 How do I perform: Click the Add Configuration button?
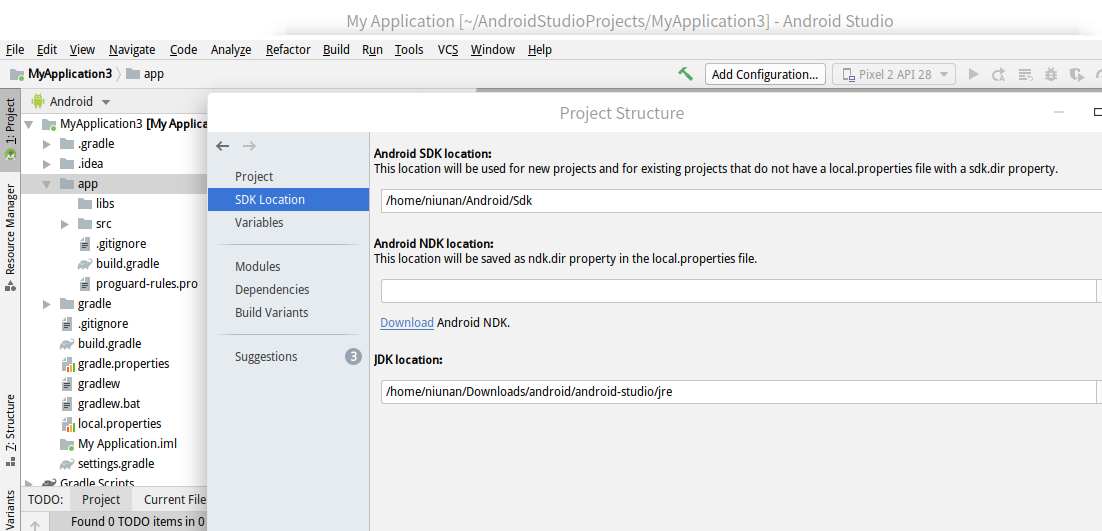[765, 74]
